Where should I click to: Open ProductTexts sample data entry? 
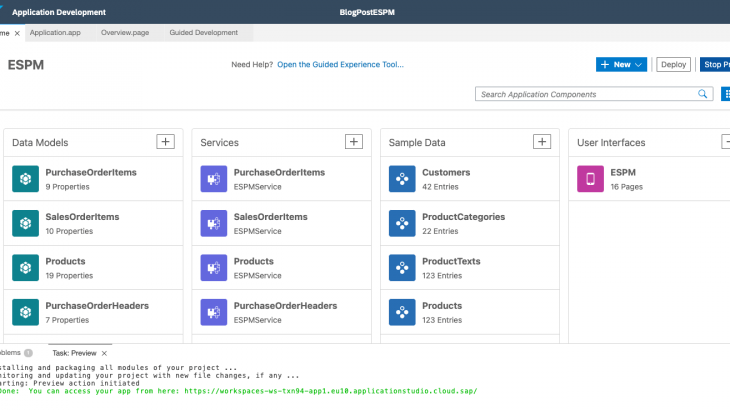470,268
